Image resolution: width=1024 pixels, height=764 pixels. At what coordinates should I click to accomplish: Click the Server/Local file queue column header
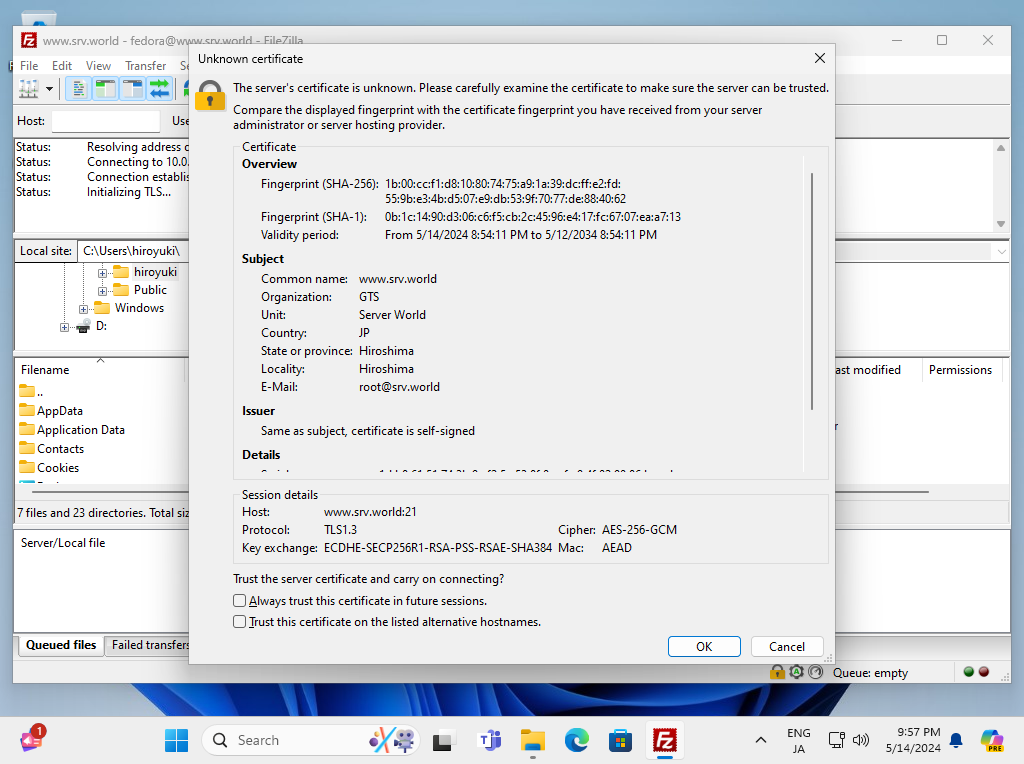(63, 543)
